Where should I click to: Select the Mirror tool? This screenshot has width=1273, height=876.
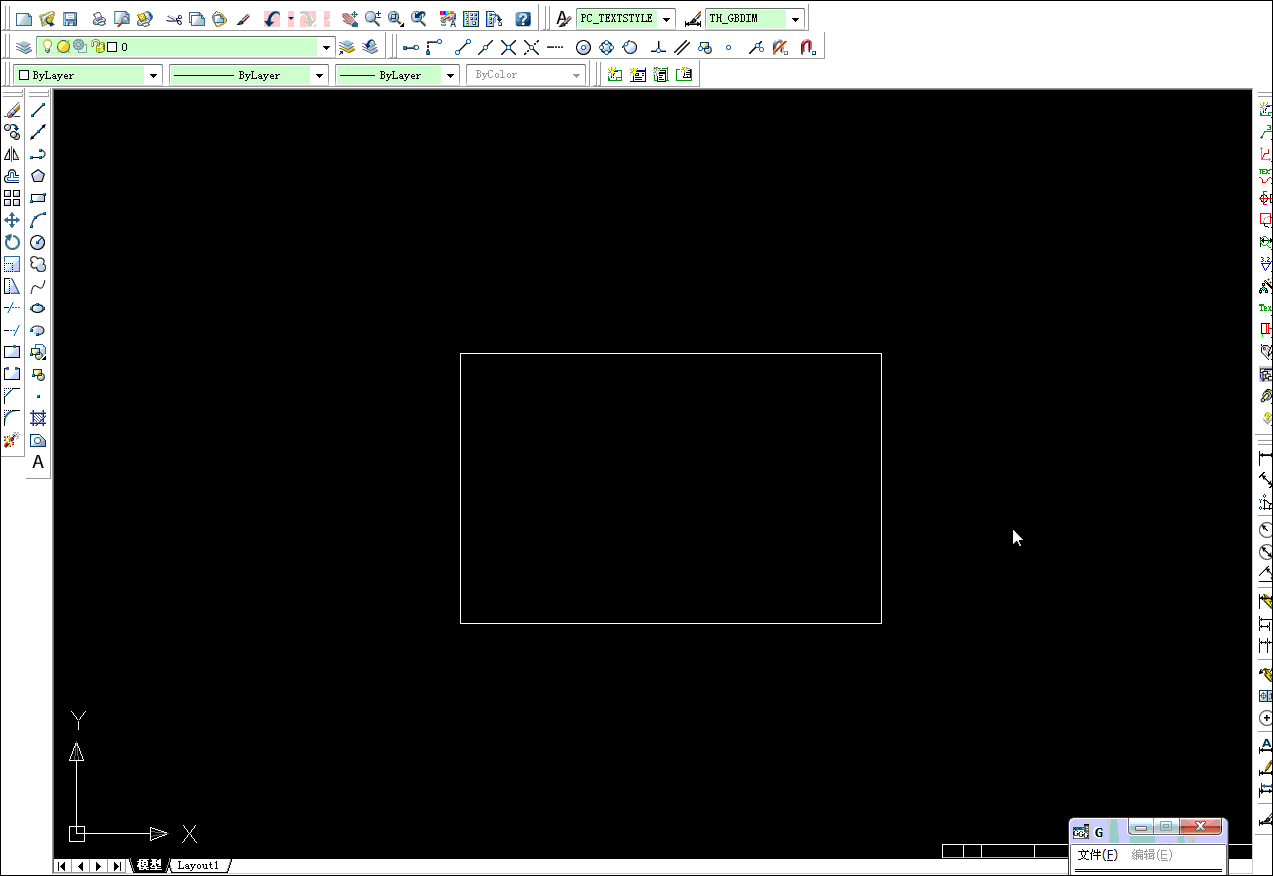(x=12, y=153)
